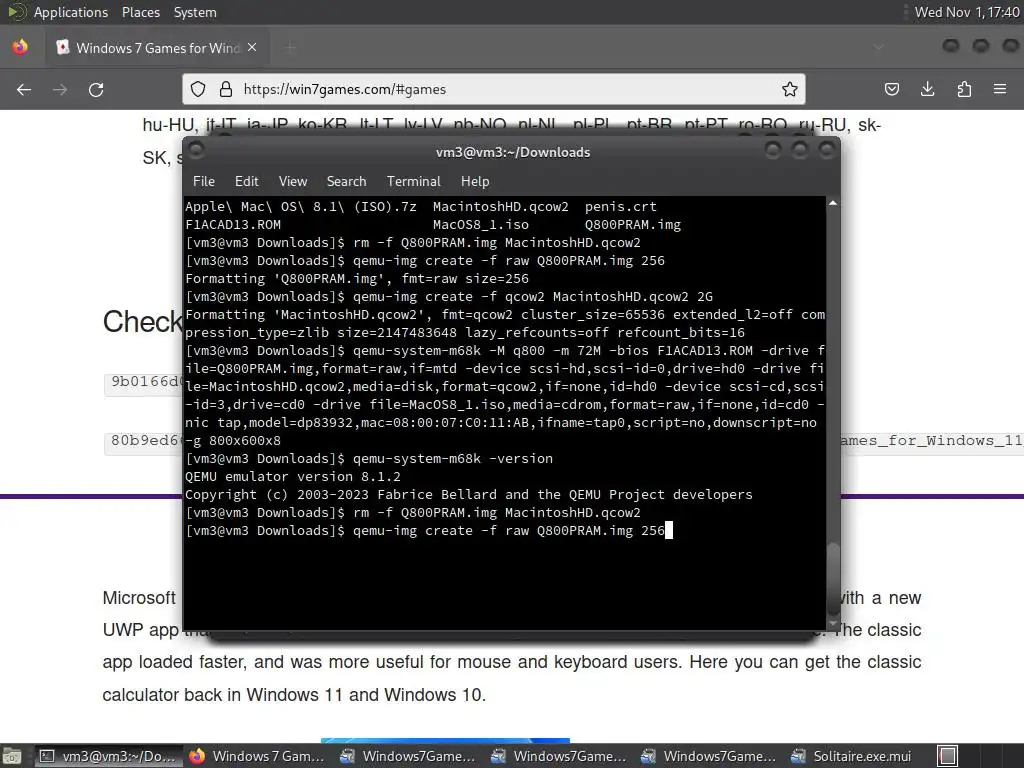Open Firefox extensions puzzle icon

click(964, 89)
